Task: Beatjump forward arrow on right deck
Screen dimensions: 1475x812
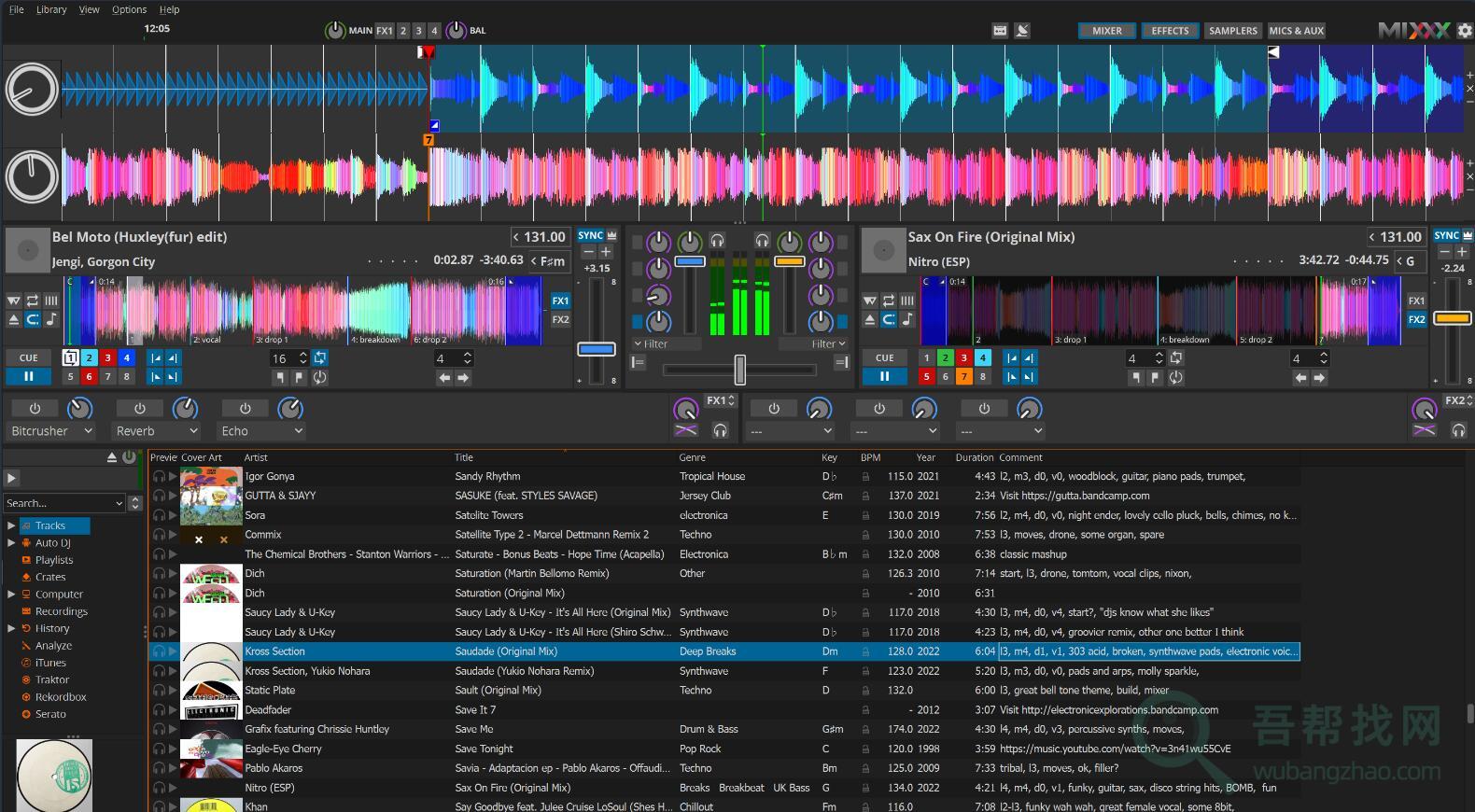Action: coord(1319,378)
